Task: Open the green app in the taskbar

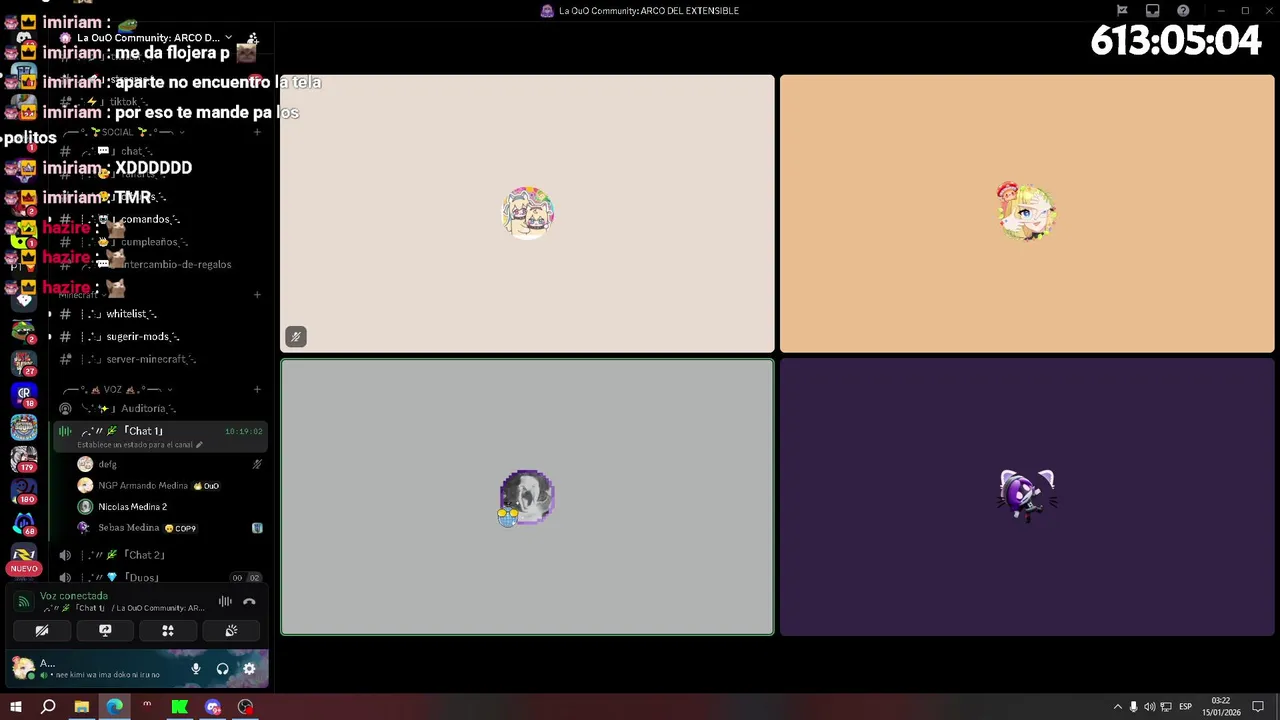Action: pyautogui.click(x=179, y=707)
